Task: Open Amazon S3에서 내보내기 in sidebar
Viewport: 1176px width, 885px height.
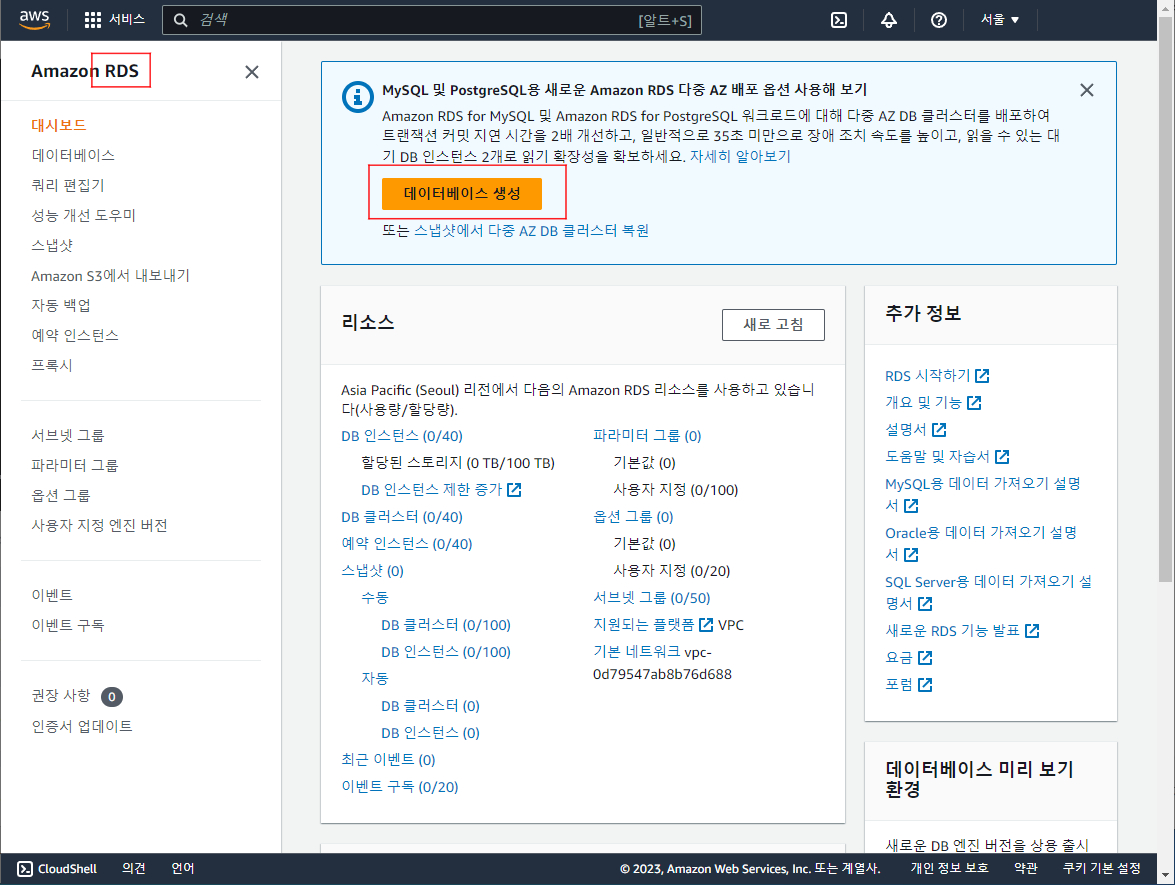Action: pos(110,275)
